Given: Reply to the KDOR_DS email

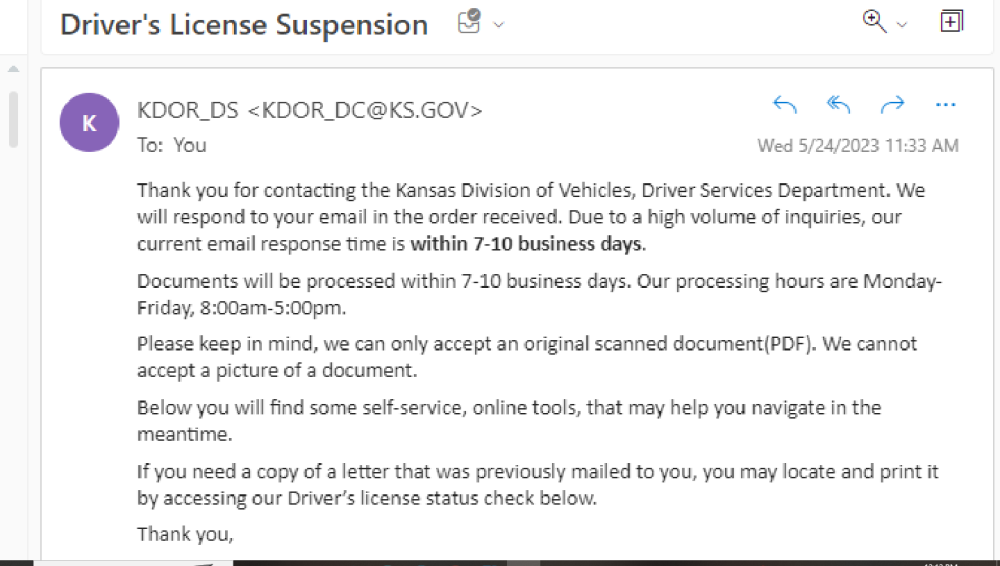Looking at the screenshot, I should click(785, 104).
